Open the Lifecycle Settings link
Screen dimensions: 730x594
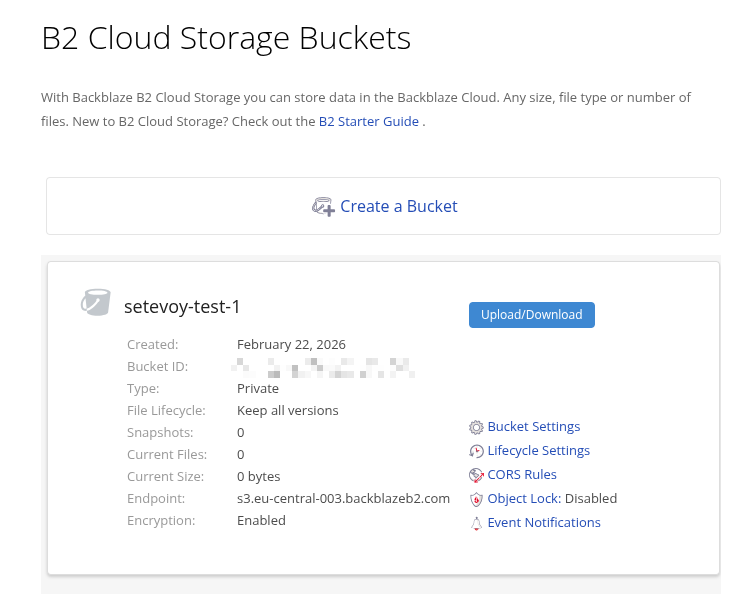point(538,451)
